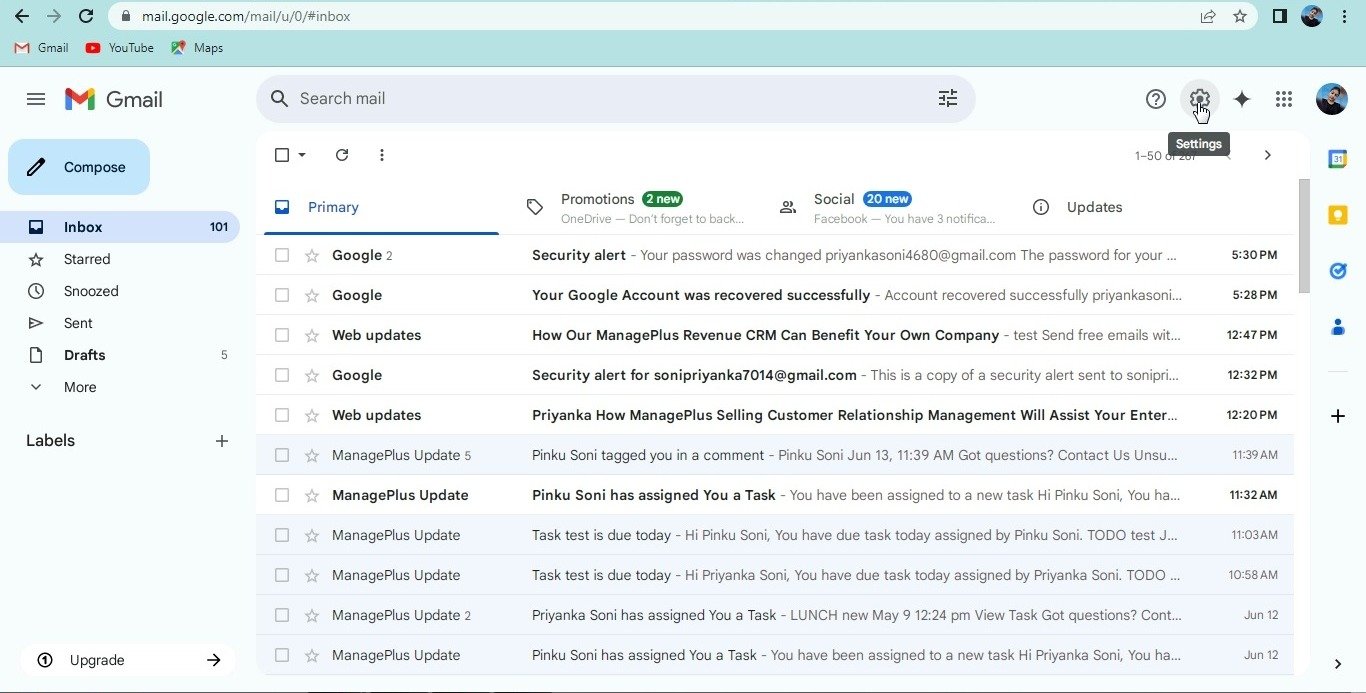The width and height of the screenshot is (1366, 693).
Task: Star the Account recovered successfully email
Action: (x=312, y=295)
